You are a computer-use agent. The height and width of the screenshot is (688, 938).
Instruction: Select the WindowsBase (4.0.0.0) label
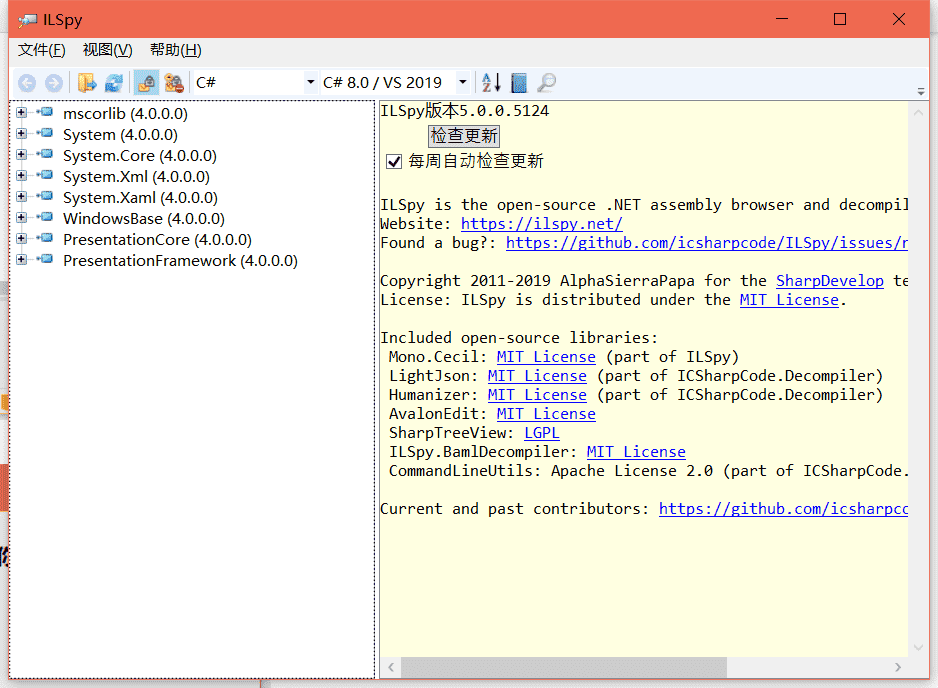click(144, 218)
